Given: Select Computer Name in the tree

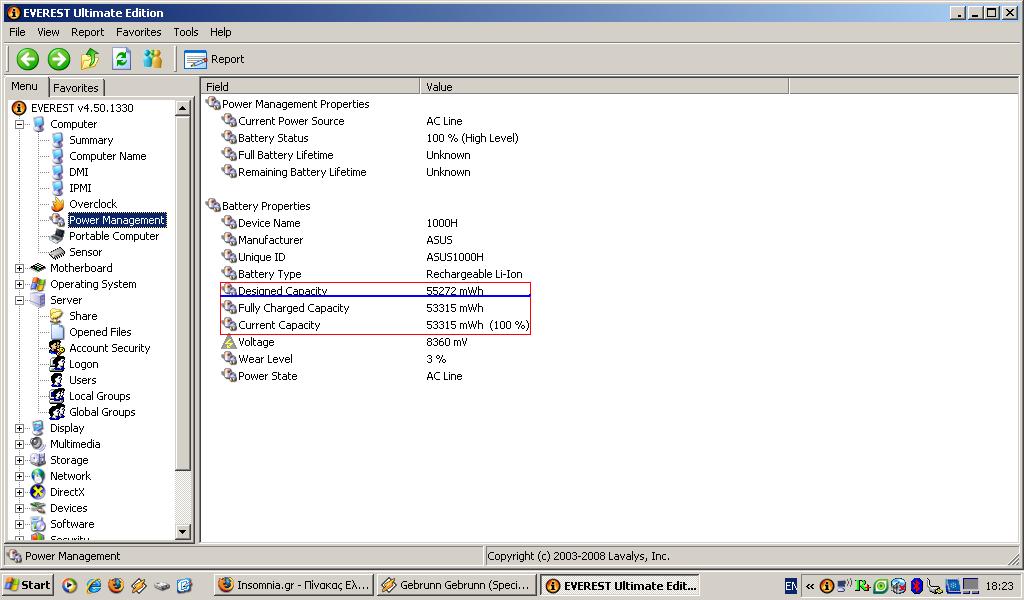Looking at the screenshot, I should click(x=108, y=156).
